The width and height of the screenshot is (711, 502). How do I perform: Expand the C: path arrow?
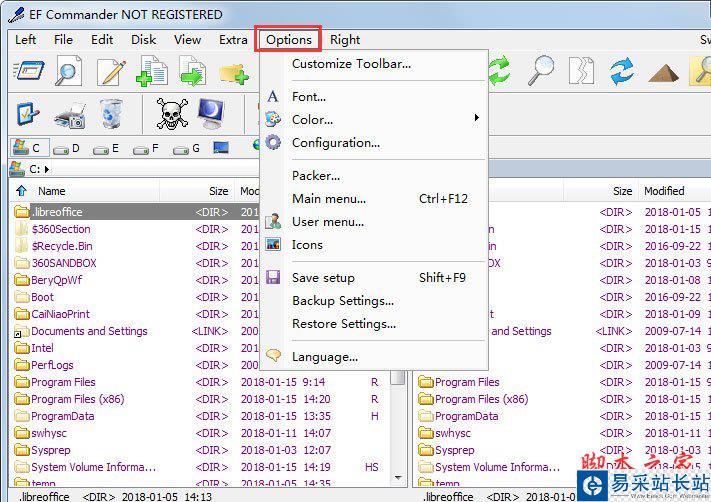click(x=47, y=169)
